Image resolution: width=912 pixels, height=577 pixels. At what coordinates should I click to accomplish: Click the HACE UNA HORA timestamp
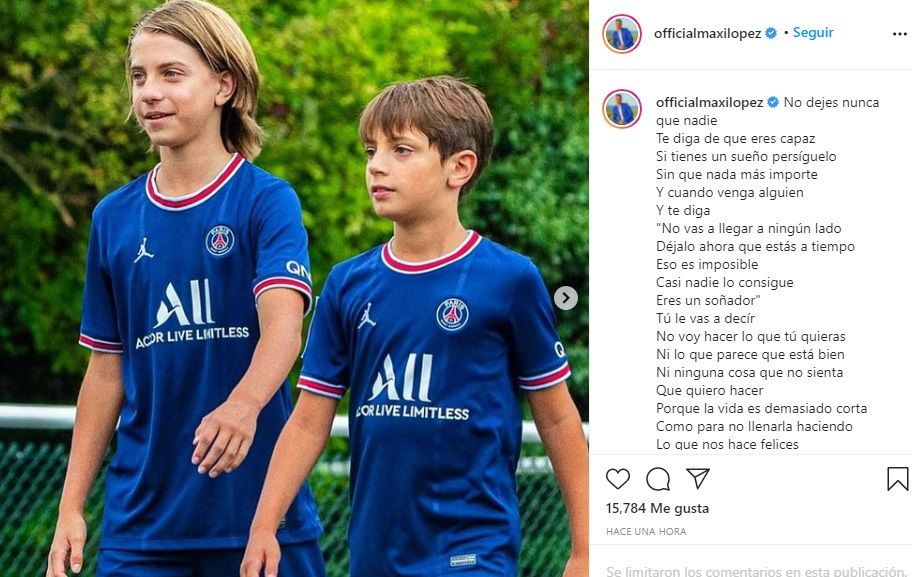point(646,532)
